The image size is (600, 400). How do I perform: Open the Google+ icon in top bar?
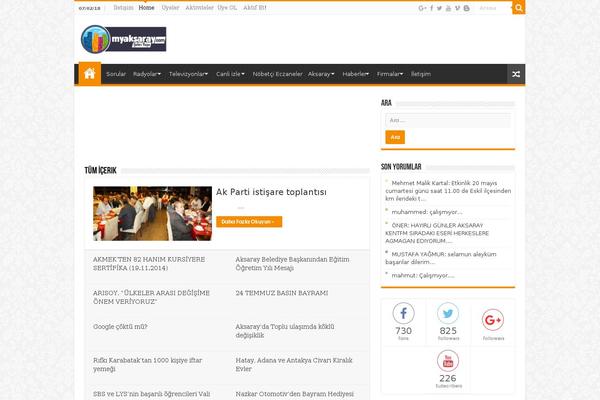[422, 8]
